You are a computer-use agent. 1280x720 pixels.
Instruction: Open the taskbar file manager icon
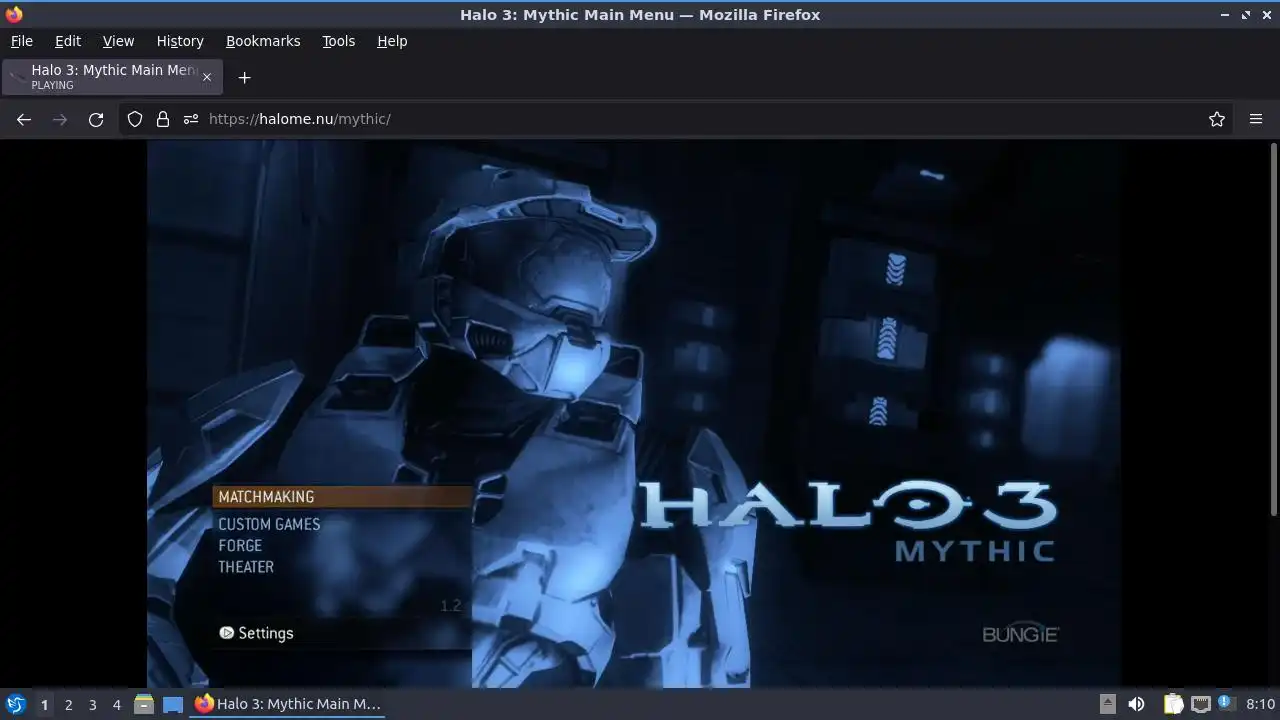(x=143, y=704)
